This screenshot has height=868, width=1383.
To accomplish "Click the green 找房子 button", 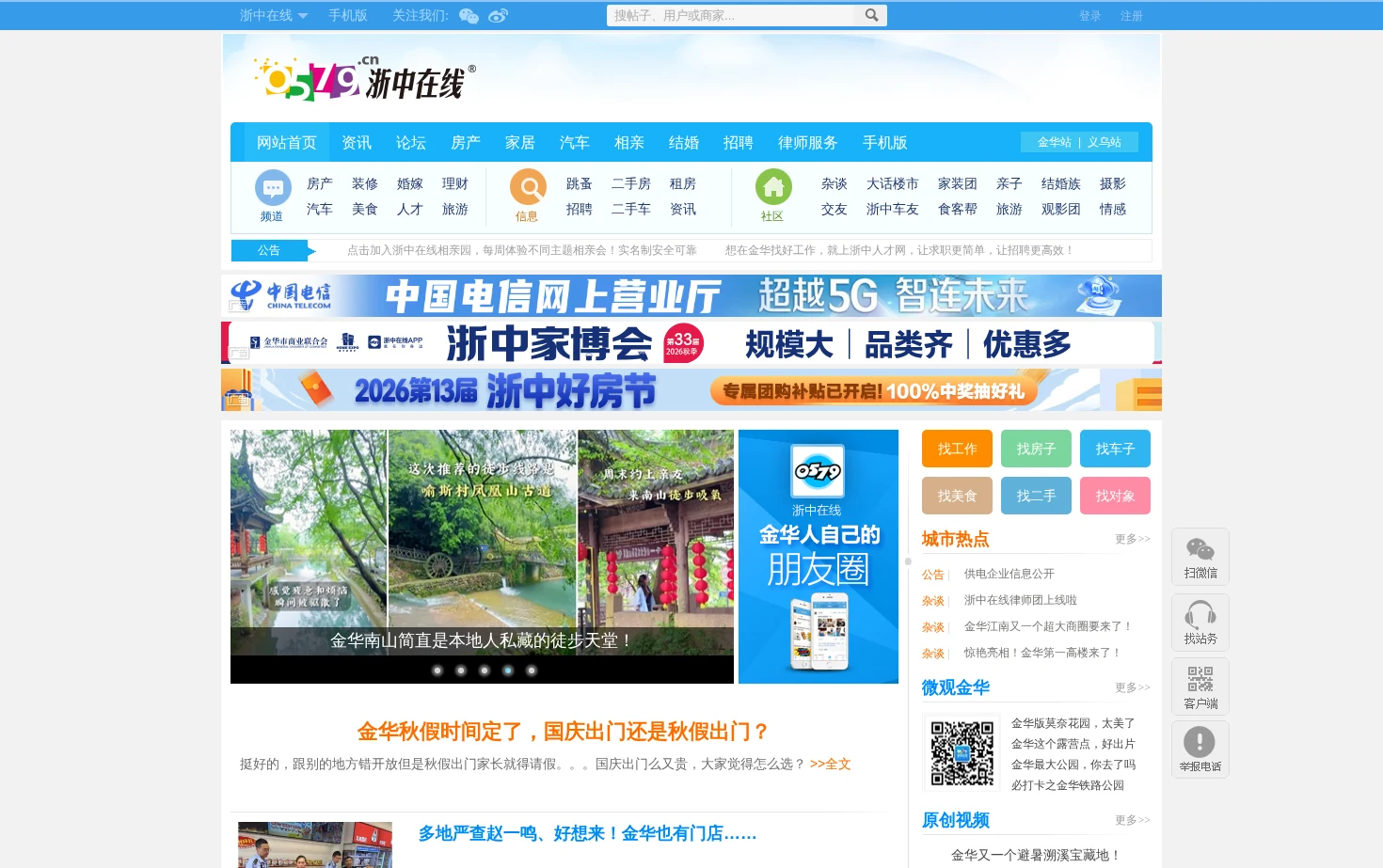I will coord(1036,449).
